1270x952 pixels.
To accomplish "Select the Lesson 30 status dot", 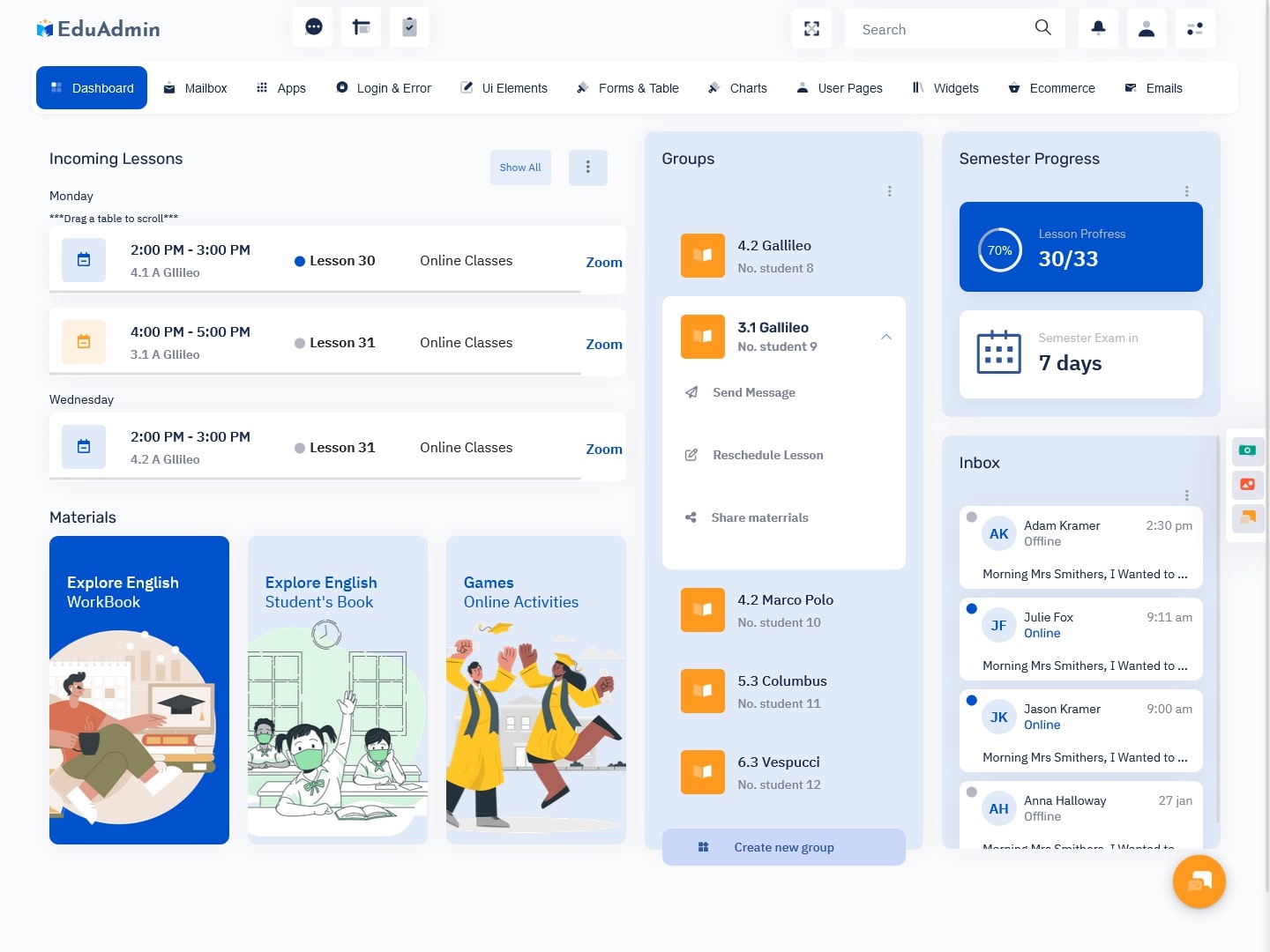I will [x=300, y=261].
